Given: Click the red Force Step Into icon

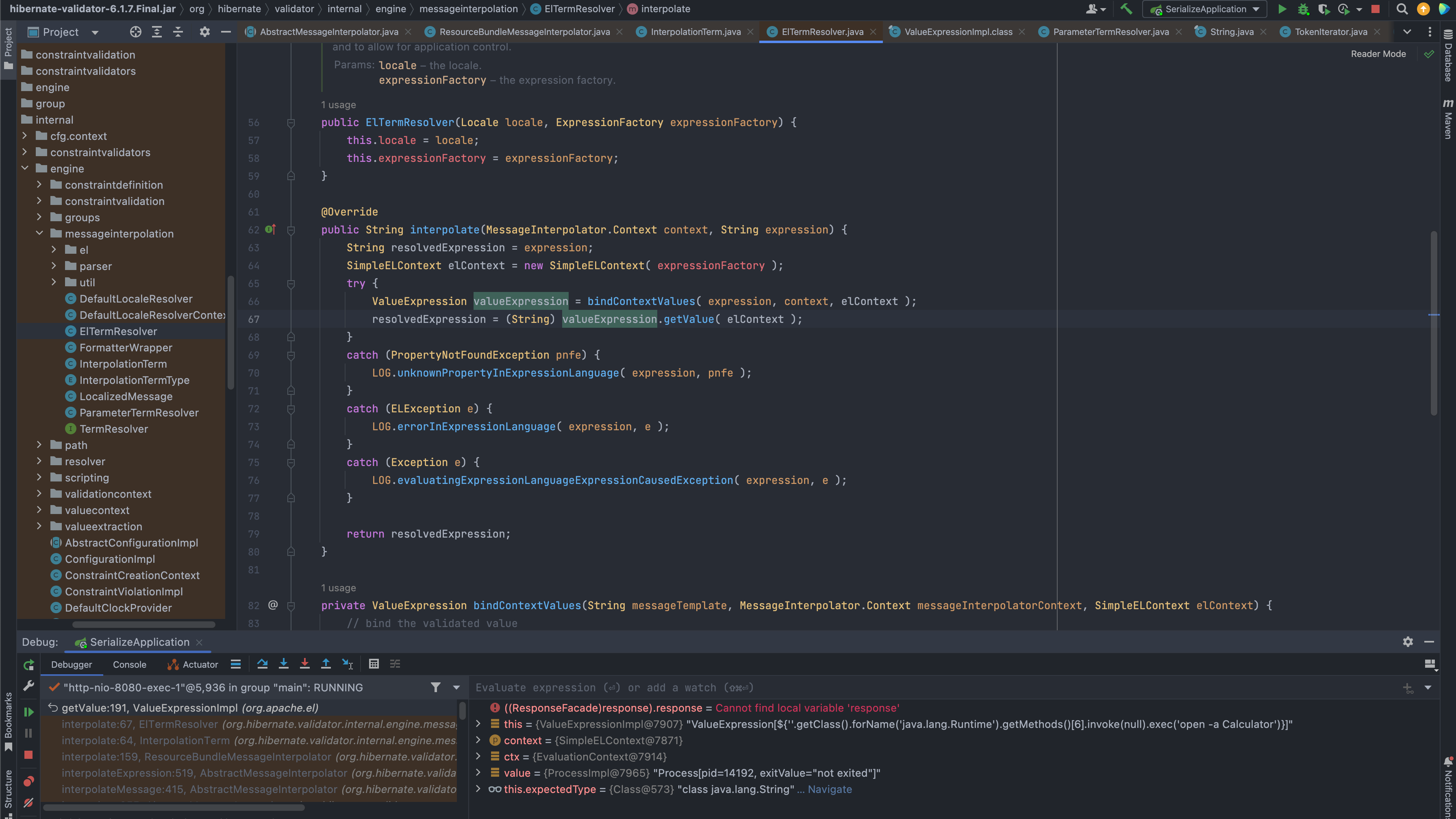Looking at the screenshot, I should pos(304,664).
